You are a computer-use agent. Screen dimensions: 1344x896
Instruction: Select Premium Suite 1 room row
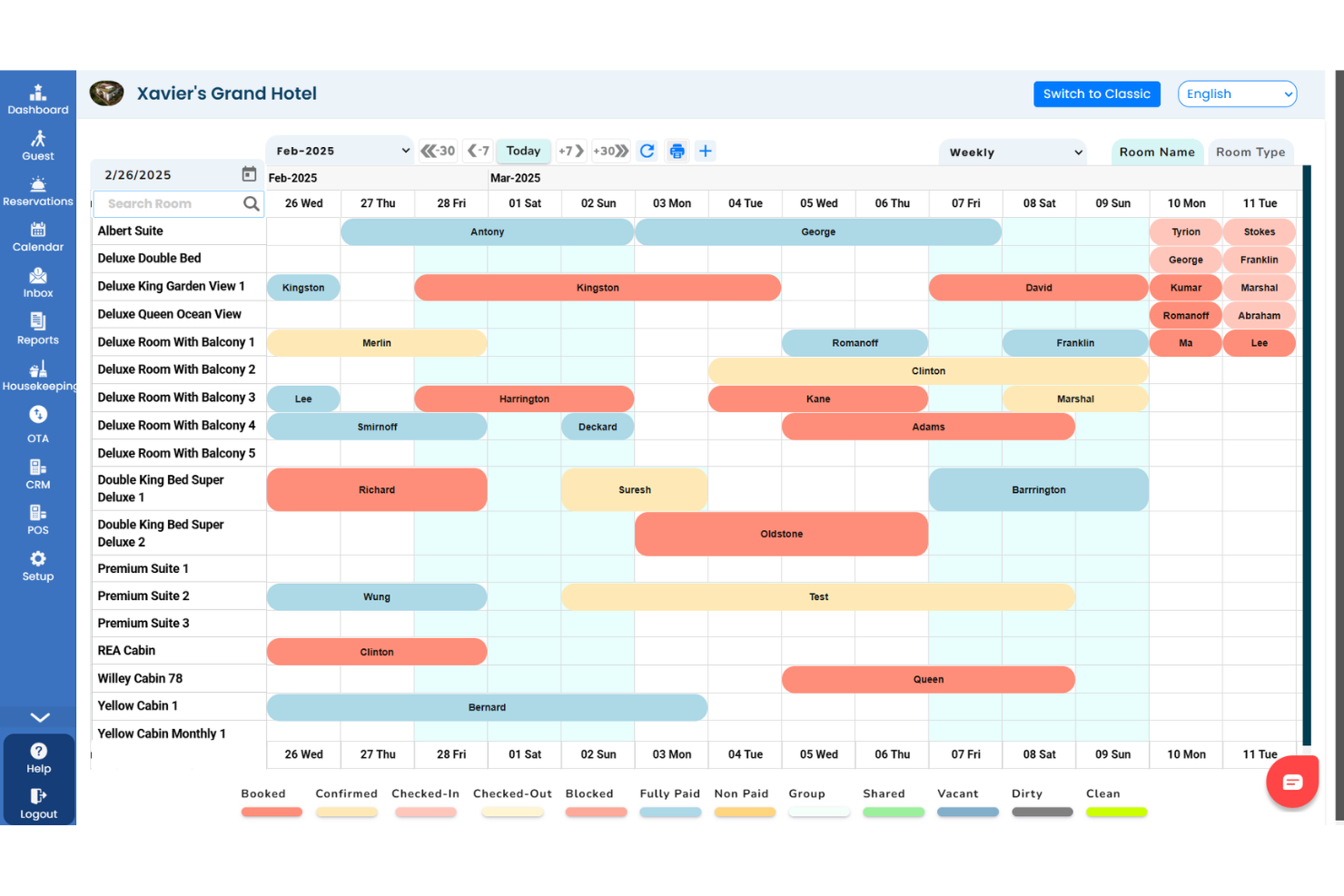click(x=180, y=569)
